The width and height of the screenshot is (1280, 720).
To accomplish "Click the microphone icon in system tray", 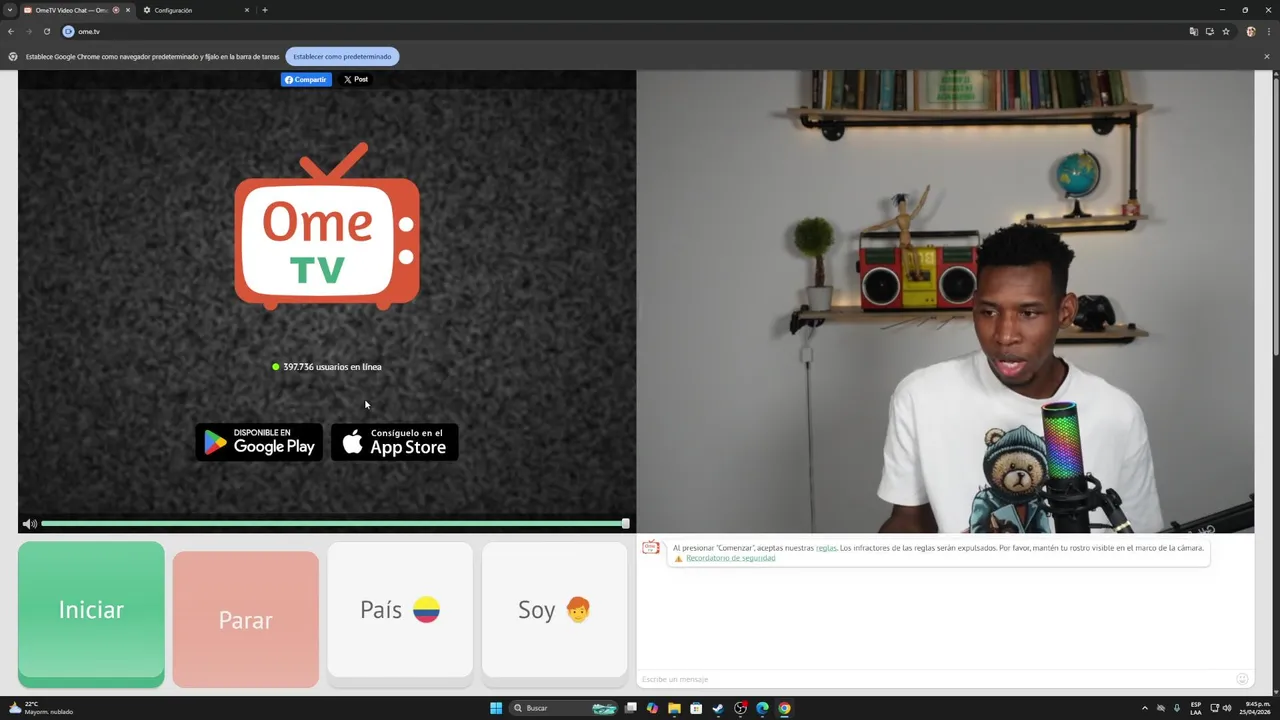I will 1177,708.
